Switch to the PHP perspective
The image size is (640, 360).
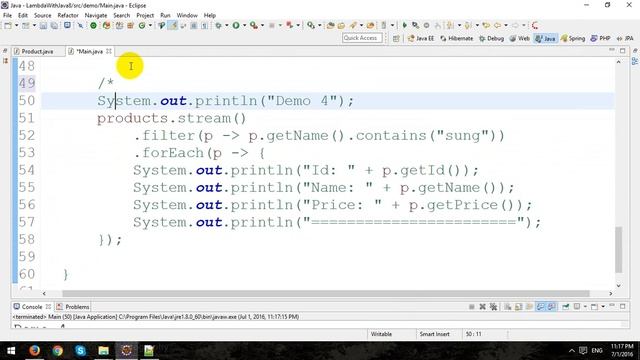[x=600, y=38]
